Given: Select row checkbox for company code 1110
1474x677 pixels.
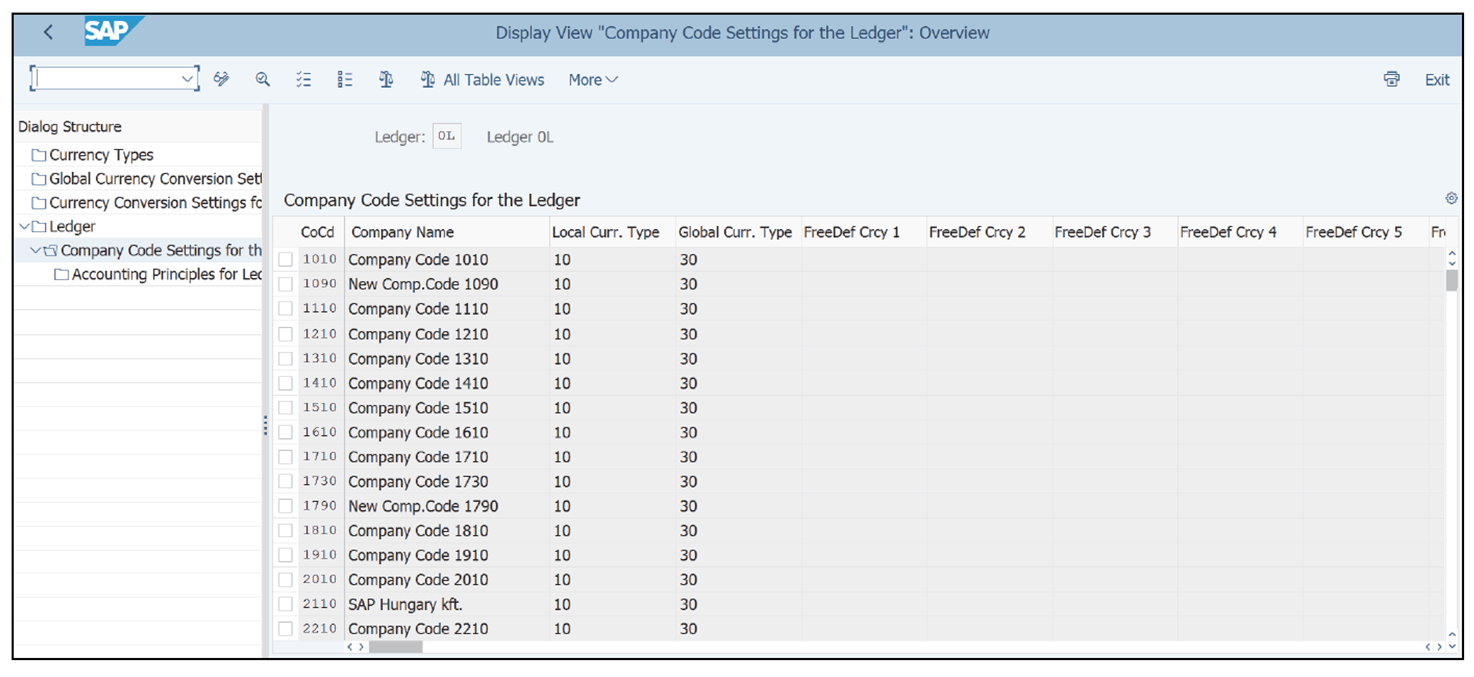Looking at the screenshot, I should click(x=286, y=309).
